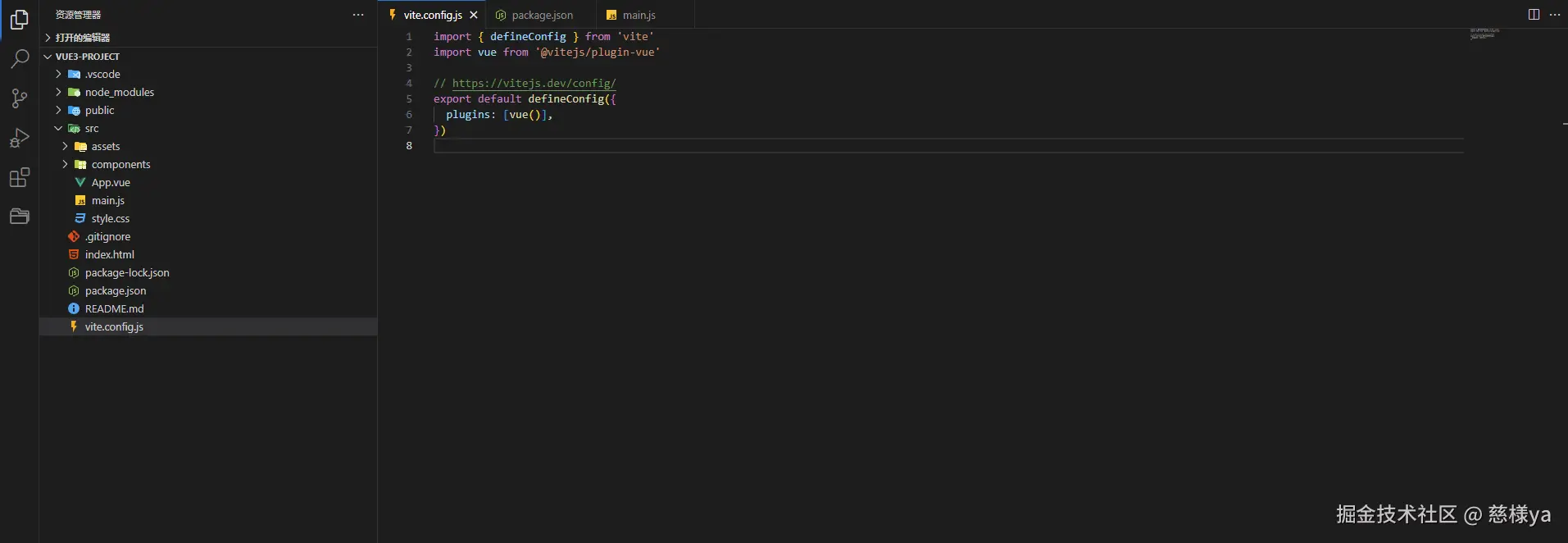The height and width of the screenshot is (543, 1568).
Task: Open package.json in the explorer tree
Action: point(116,290)
